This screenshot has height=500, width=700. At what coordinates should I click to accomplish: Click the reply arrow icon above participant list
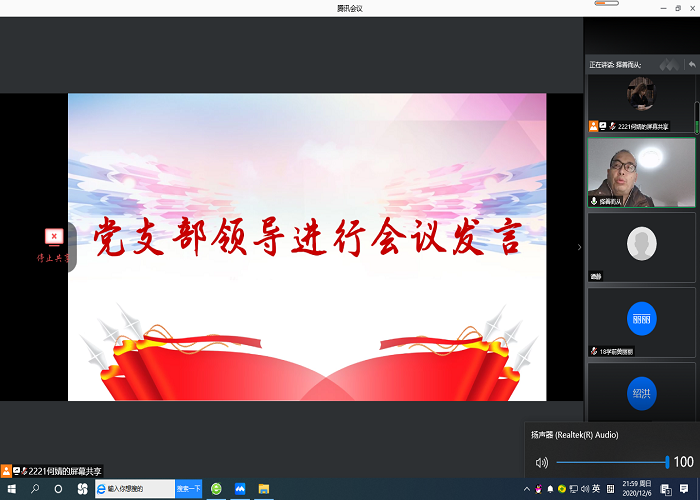[x=691, y=64]
